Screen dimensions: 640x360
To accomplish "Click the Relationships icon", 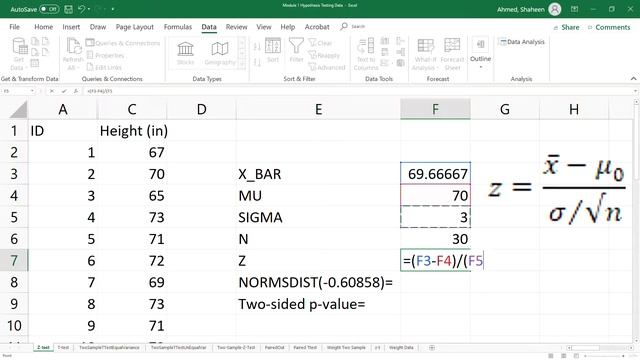I will point(400,52).
